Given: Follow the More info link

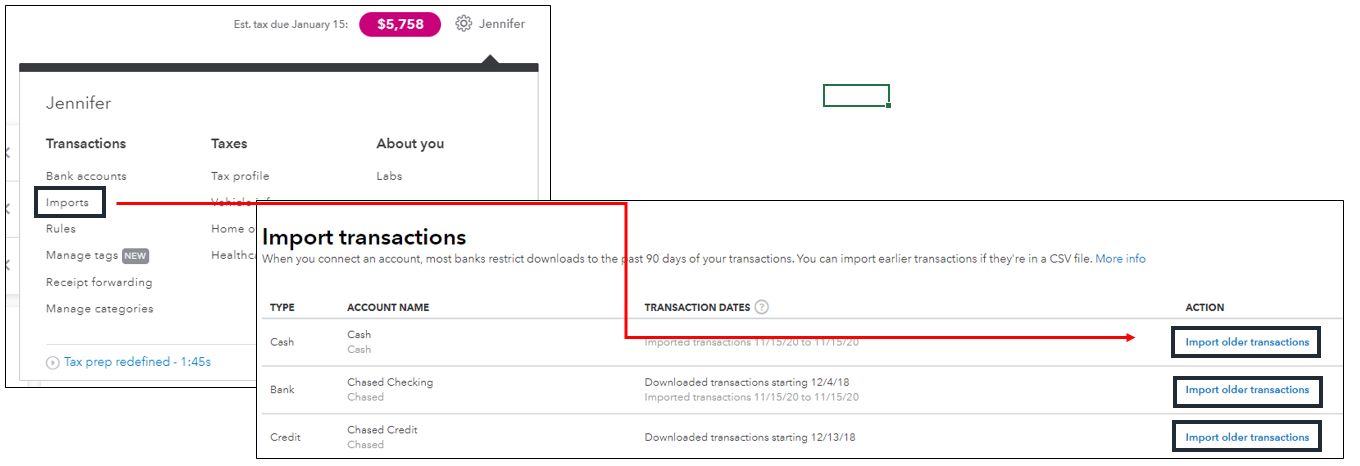Looking at the screenshot, I should pos(1120,259).
